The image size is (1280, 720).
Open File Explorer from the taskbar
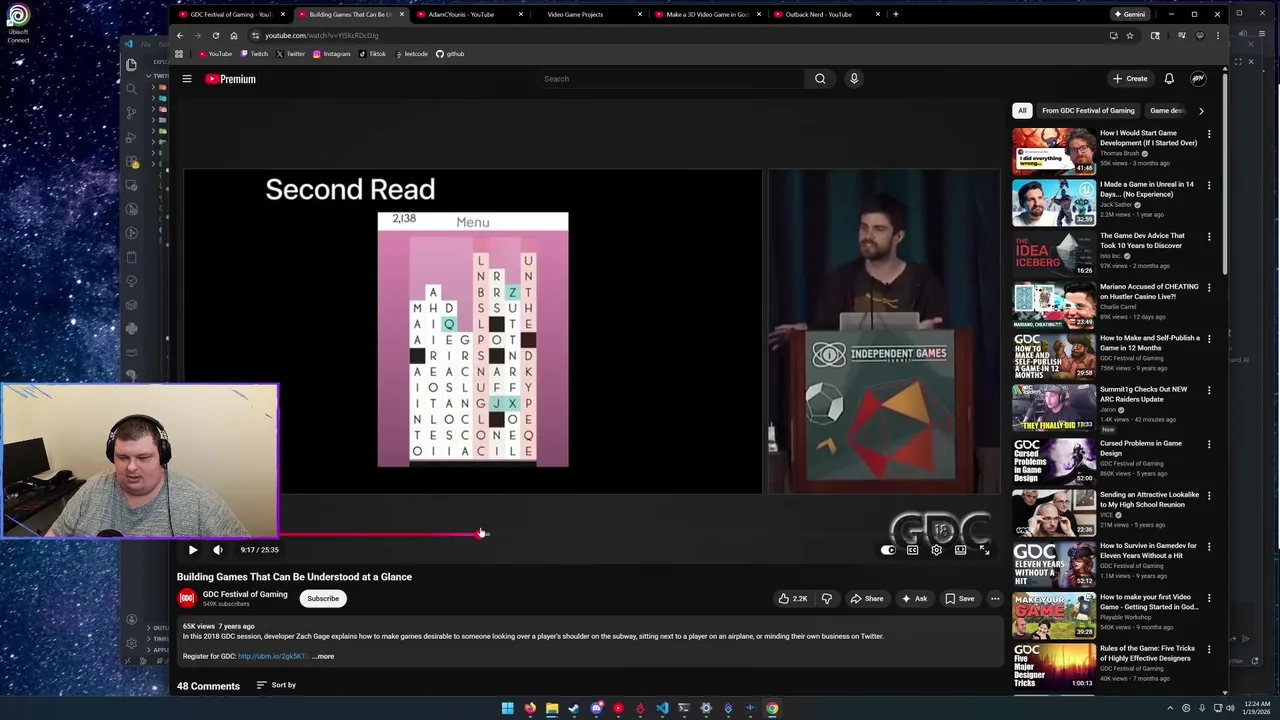[x=552, y=708]
